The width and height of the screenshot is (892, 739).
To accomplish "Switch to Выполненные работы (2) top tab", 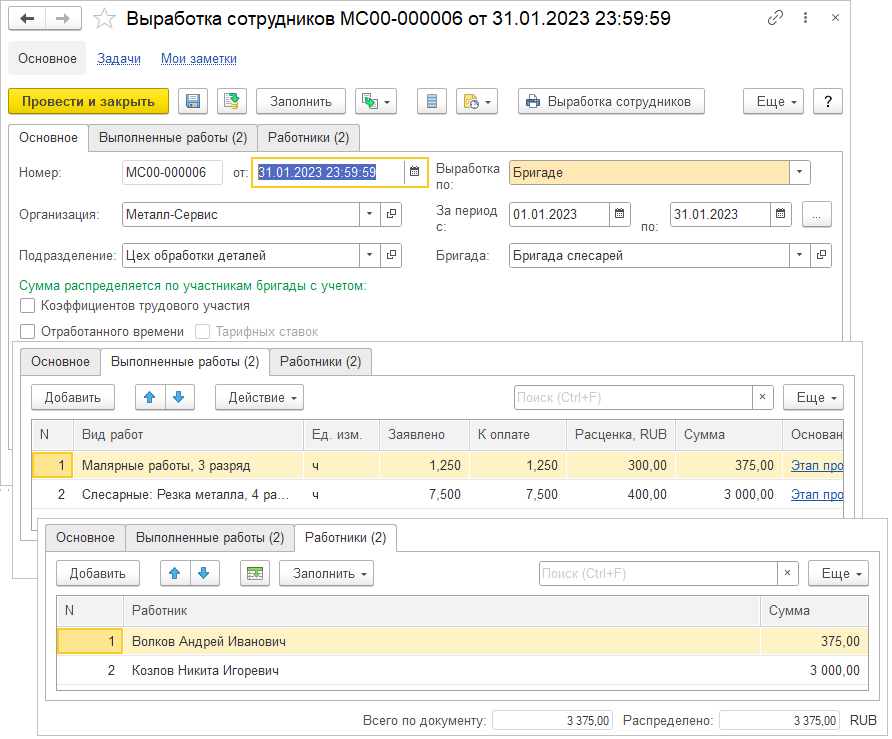I will click(x=172, y=137).
